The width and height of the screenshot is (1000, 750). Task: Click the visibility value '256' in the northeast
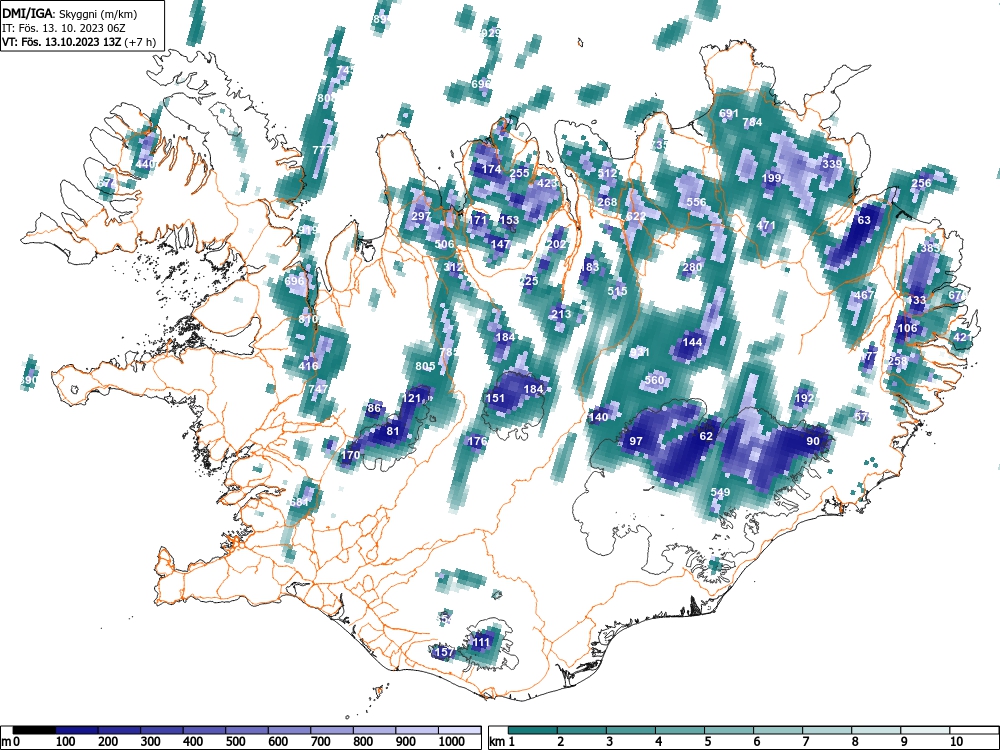tap(922, 183)
